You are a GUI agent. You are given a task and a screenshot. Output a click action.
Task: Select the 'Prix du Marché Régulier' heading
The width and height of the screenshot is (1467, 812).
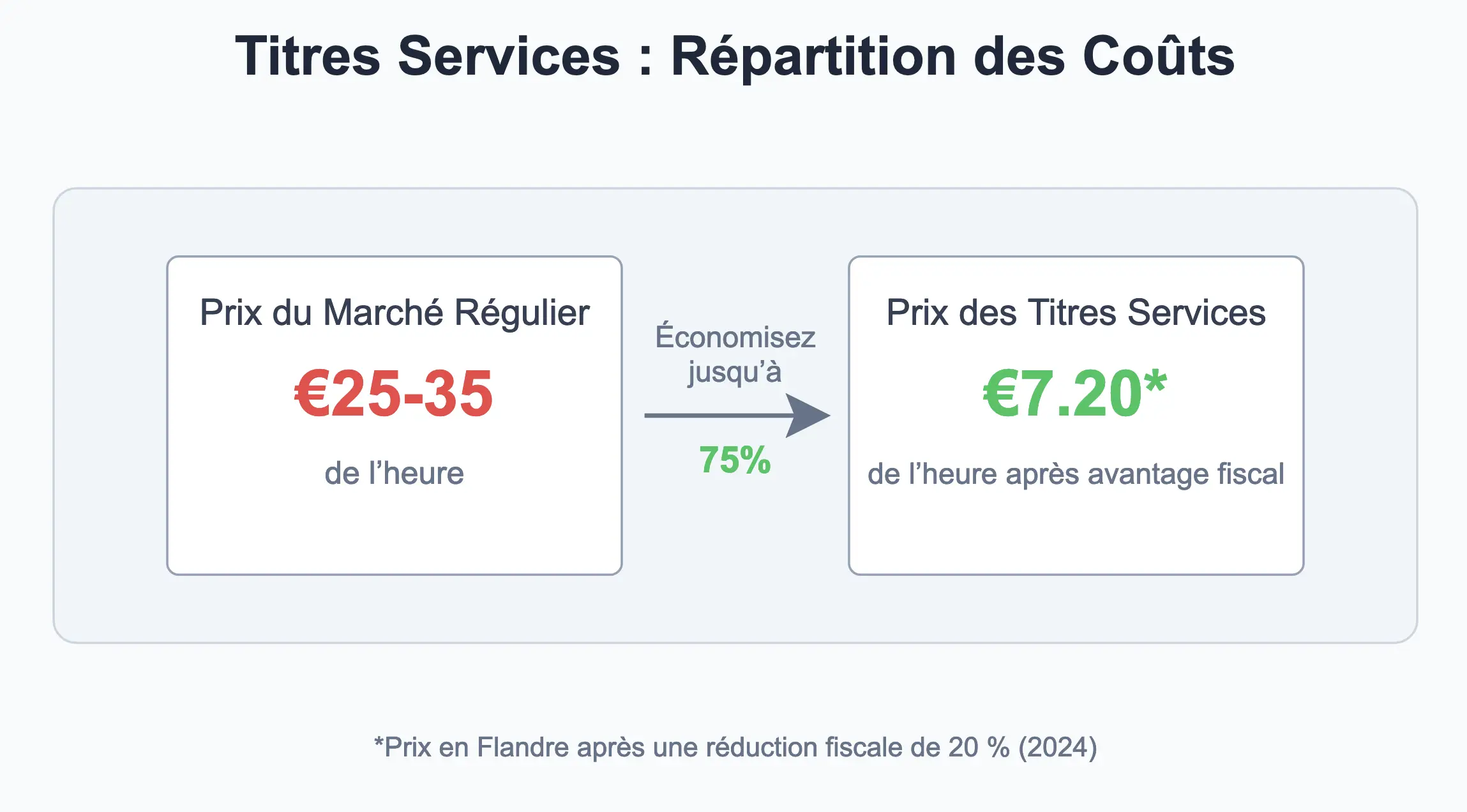point(395,313)
